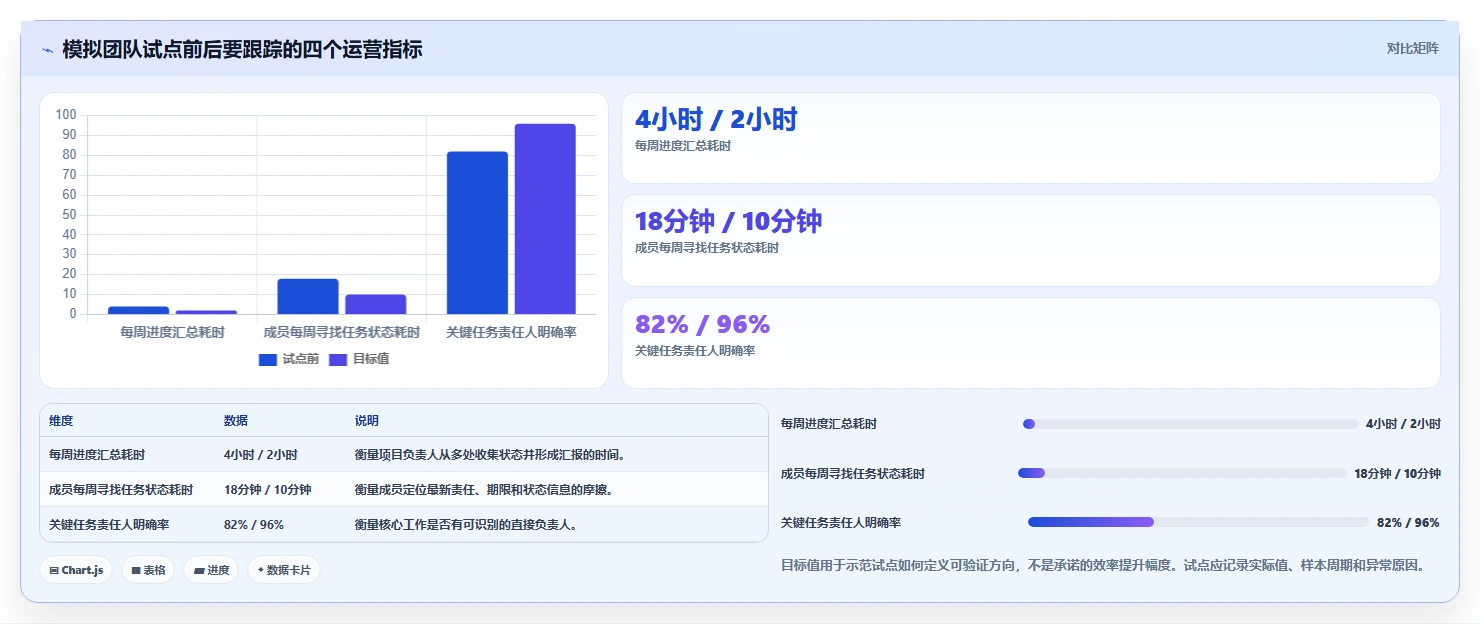Click table cell 18分钟 / 10分钟 in 数据 column

tap(267, 490)
